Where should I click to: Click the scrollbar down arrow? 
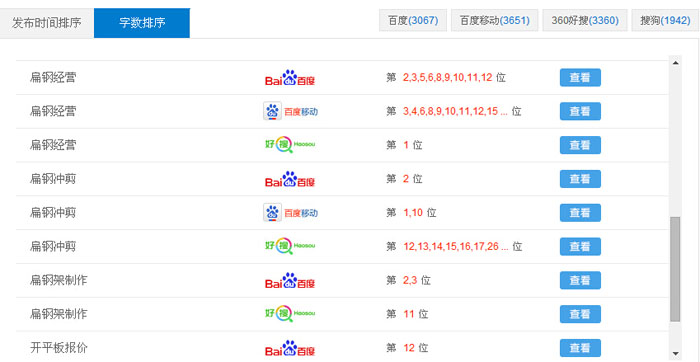coord(675,353)
